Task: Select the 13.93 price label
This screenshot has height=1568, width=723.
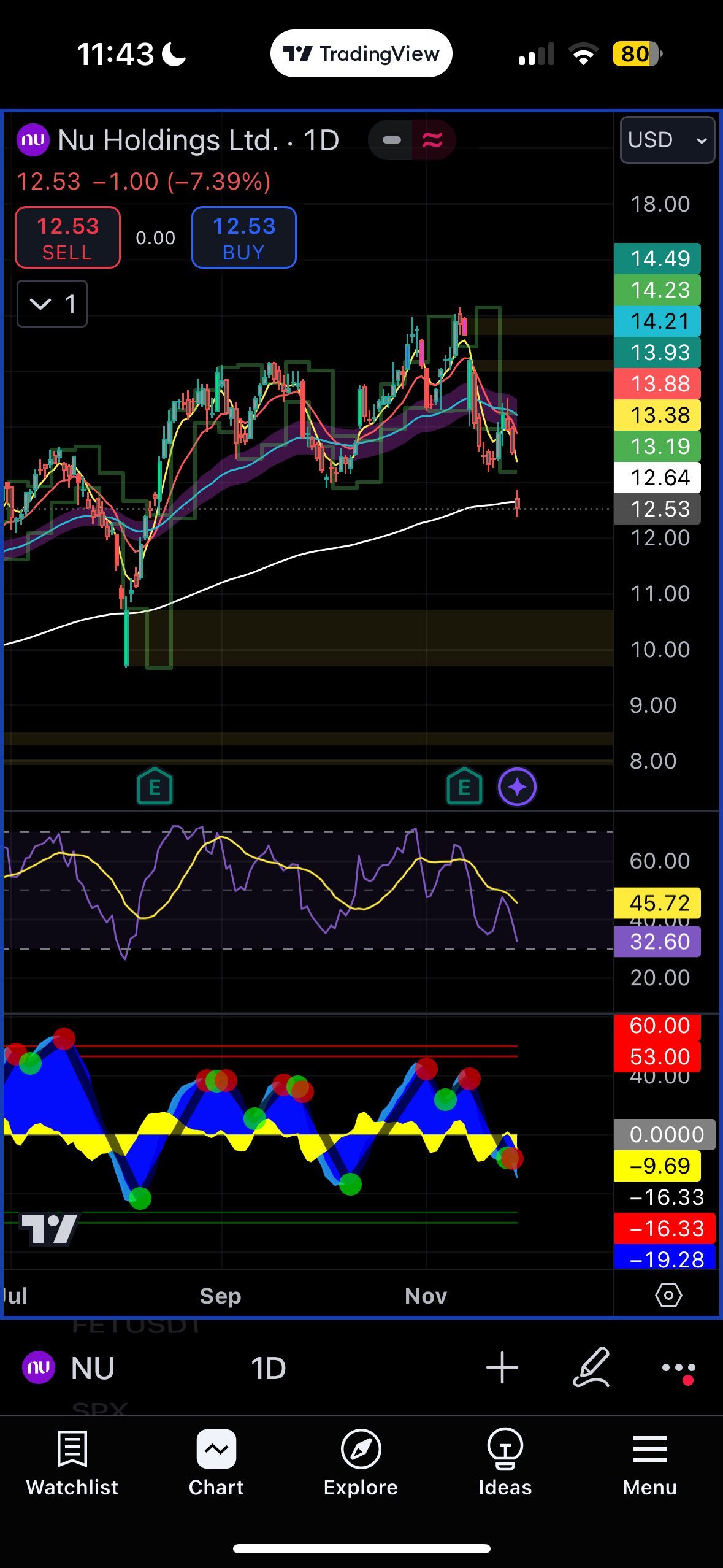Action: [657, 352]
